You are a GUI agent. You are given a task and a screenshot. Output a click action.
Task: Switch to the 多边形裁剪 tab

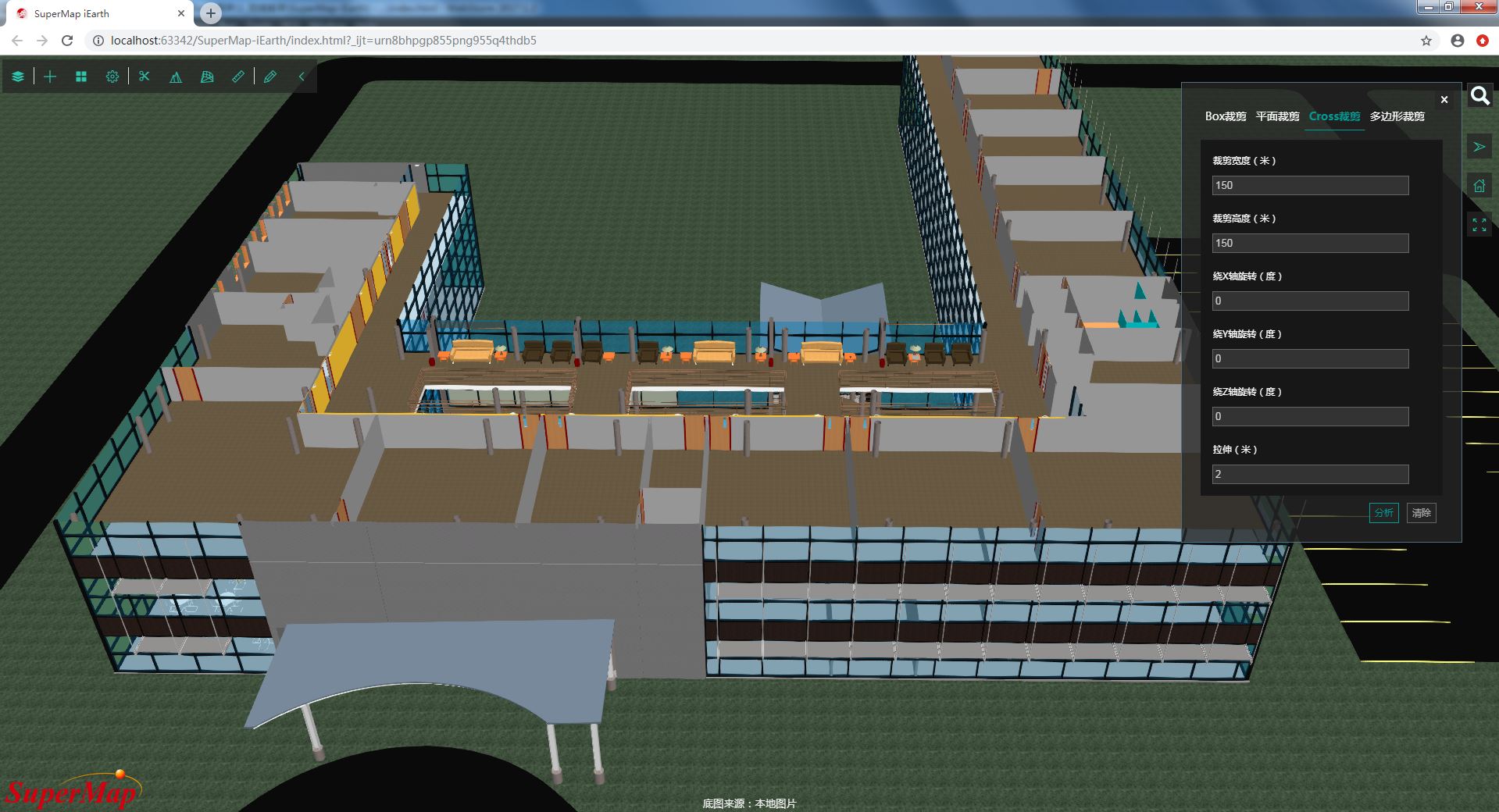pos(1397,116)
